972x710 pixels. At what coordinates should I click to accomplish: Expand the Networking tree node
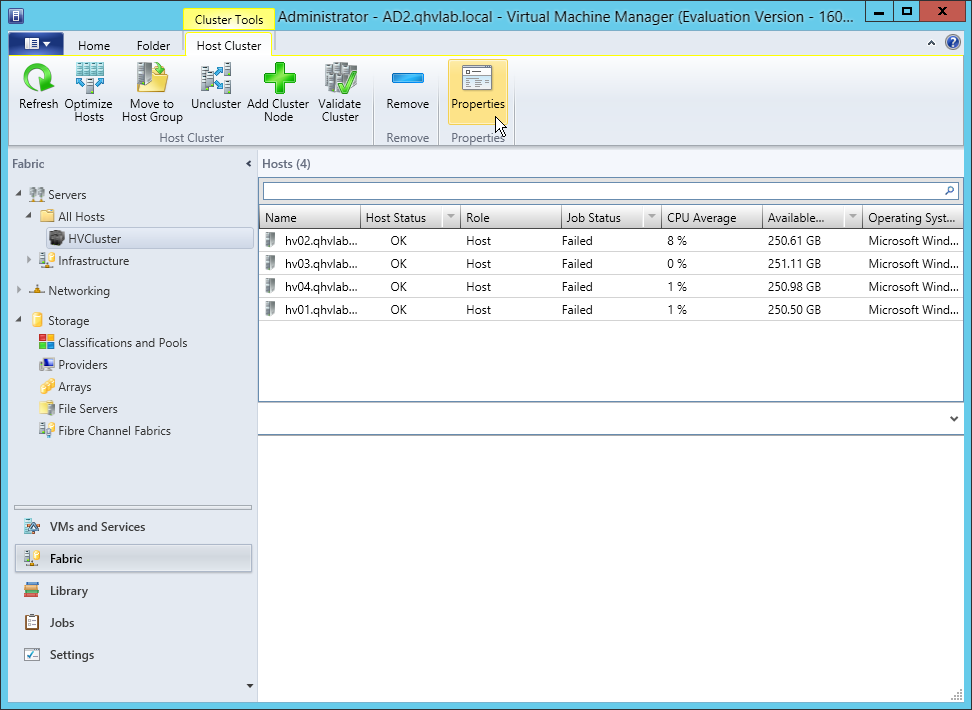[19, 291]
